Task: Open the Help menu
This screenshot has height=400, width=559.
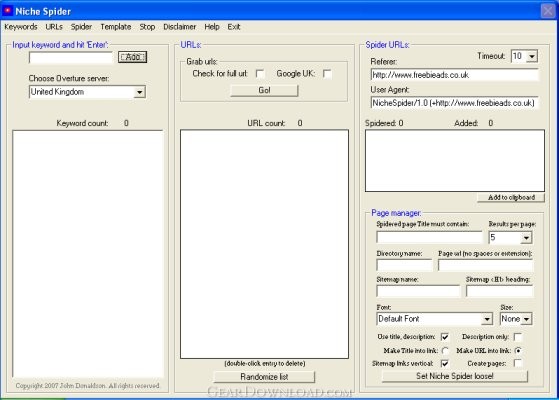Action: (x=212, y=27)
